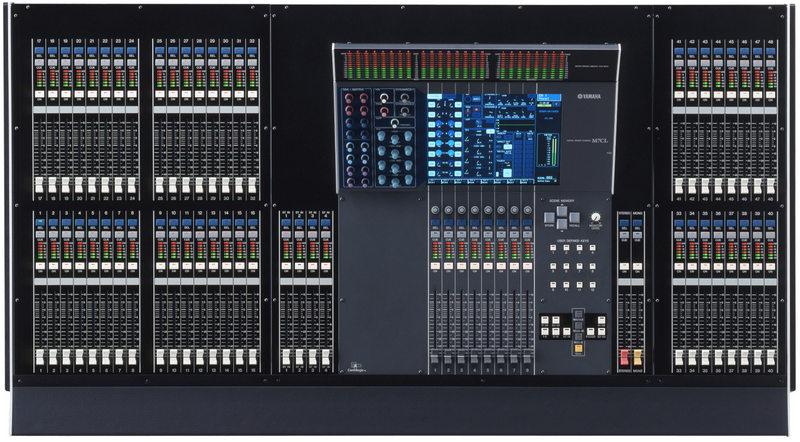
Task: Select channel 33 with its SEL key
Action: point(679,224)
